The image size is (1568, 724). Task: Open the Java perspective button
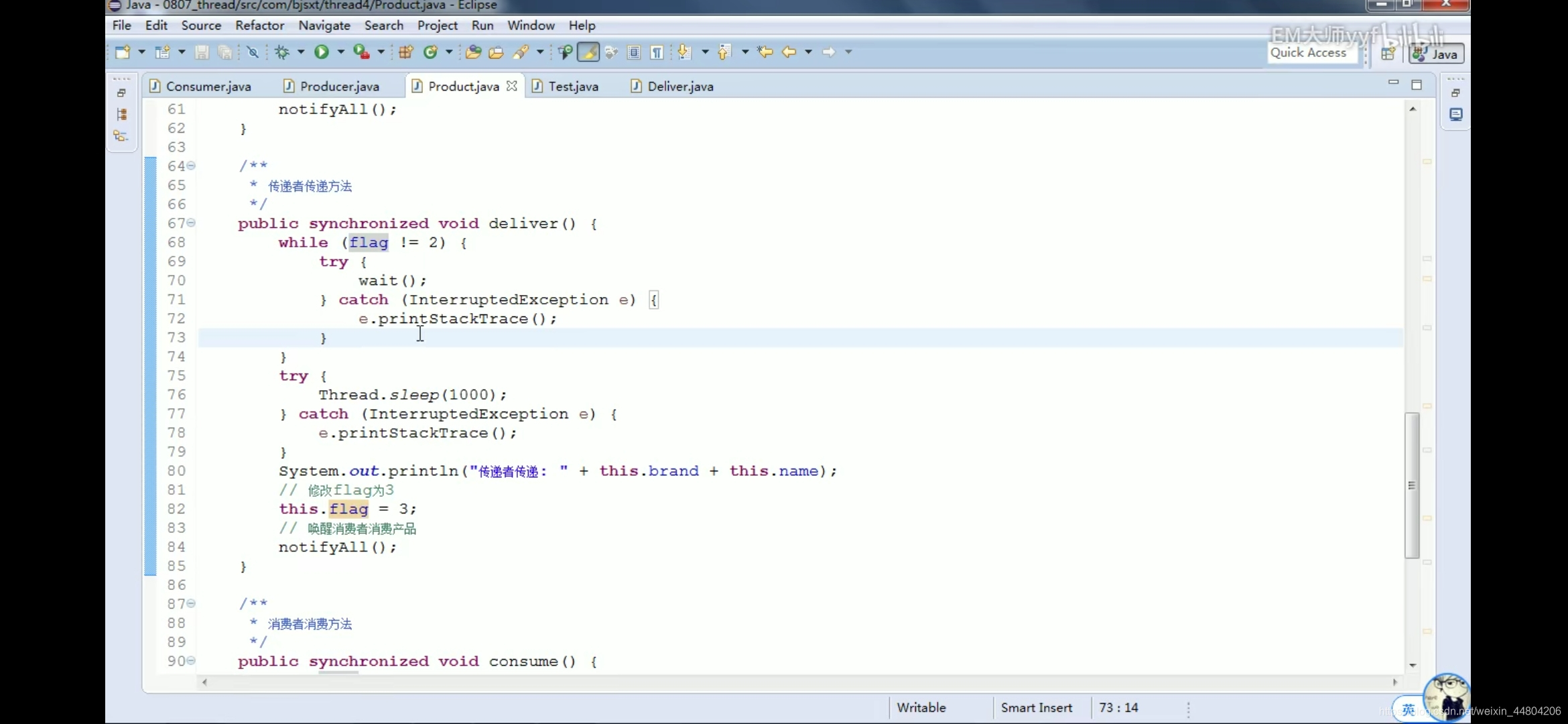[1436, 54]
